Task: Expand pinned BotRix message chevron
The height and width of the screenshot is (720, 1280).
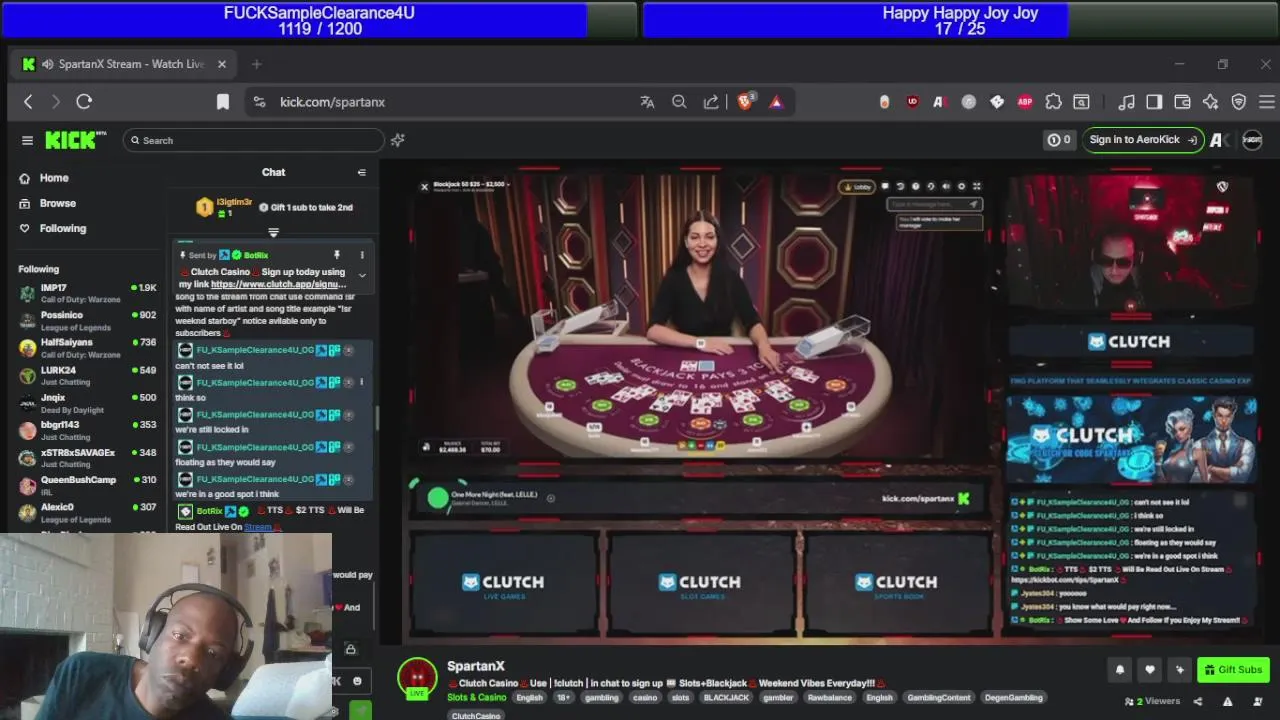Action: tap(362, 275)
